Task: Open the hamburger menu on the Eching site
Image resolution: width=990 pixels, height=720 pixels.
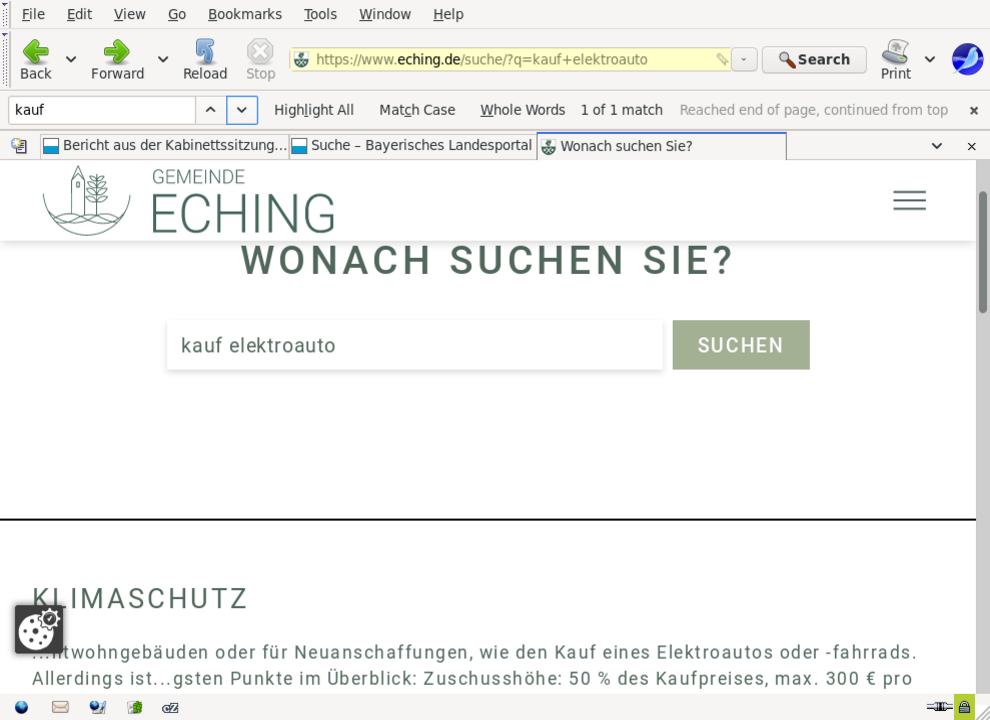Action: [909, 201]
